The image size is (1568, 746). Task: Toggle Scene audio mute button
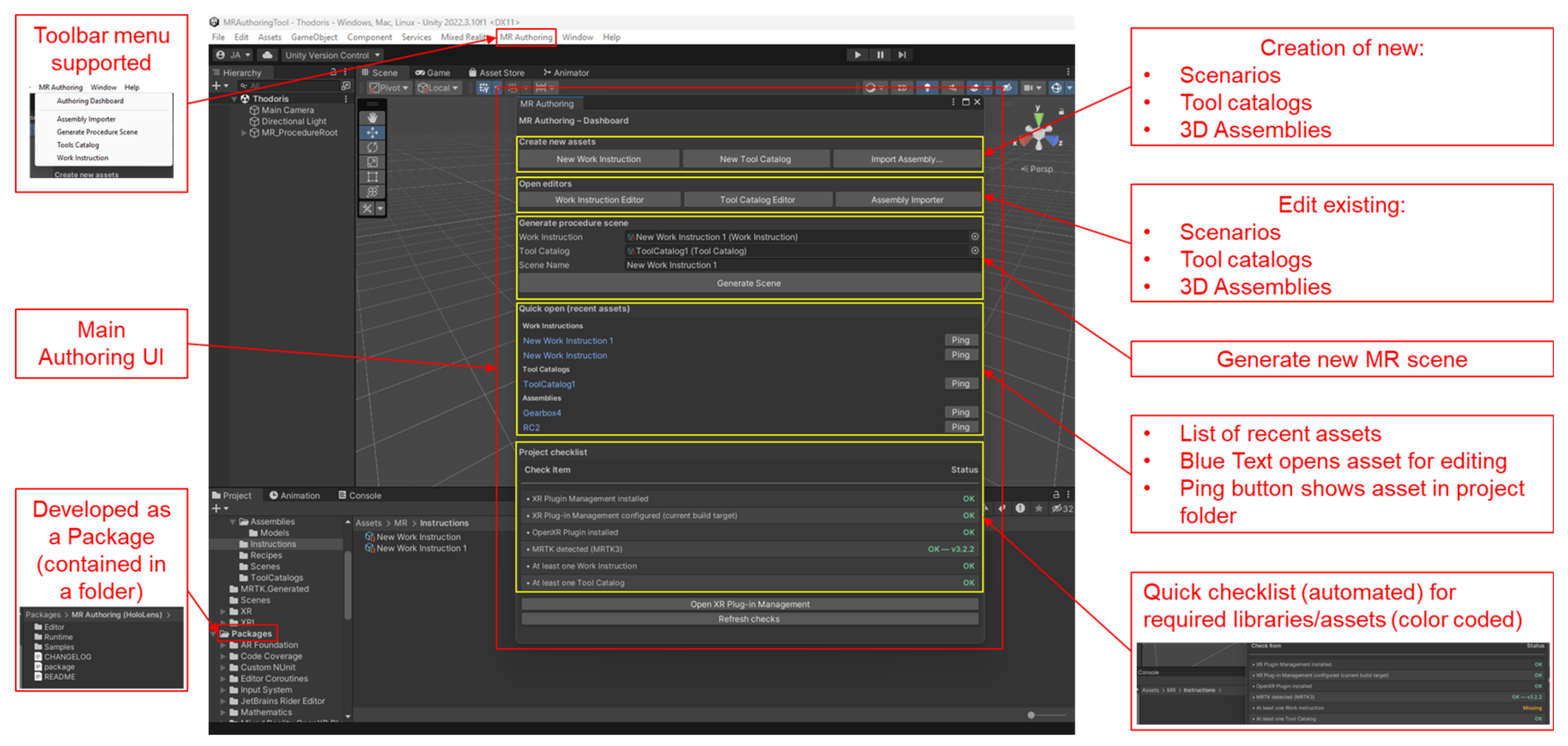click(x=952, y=87)
